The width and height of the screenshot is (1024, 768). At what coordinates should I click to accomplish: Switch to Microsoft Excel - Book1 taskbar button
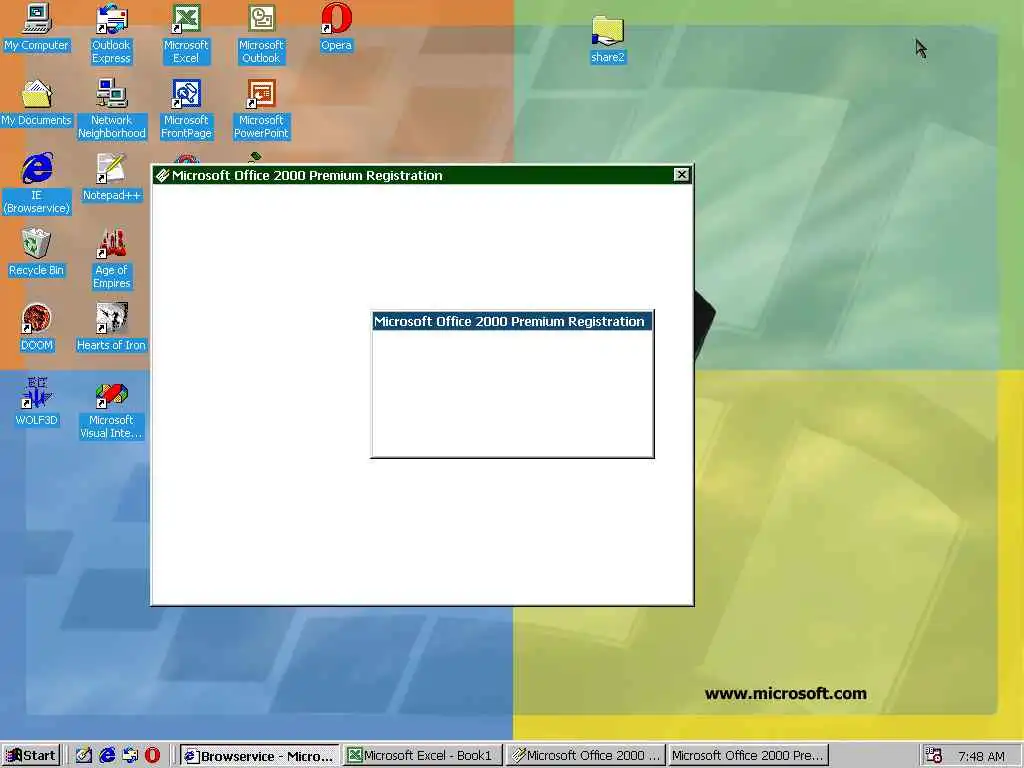click(422, 756)
